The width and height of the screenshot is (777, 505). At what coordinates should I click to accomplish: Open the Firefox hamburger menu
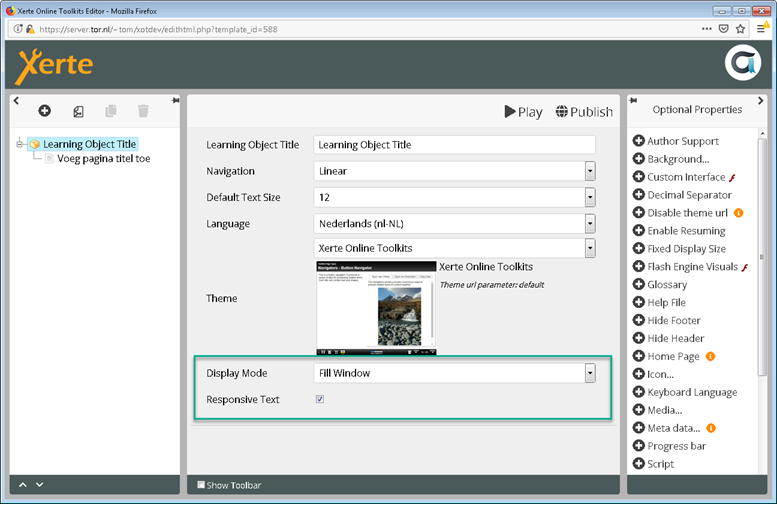click(761, 29)
